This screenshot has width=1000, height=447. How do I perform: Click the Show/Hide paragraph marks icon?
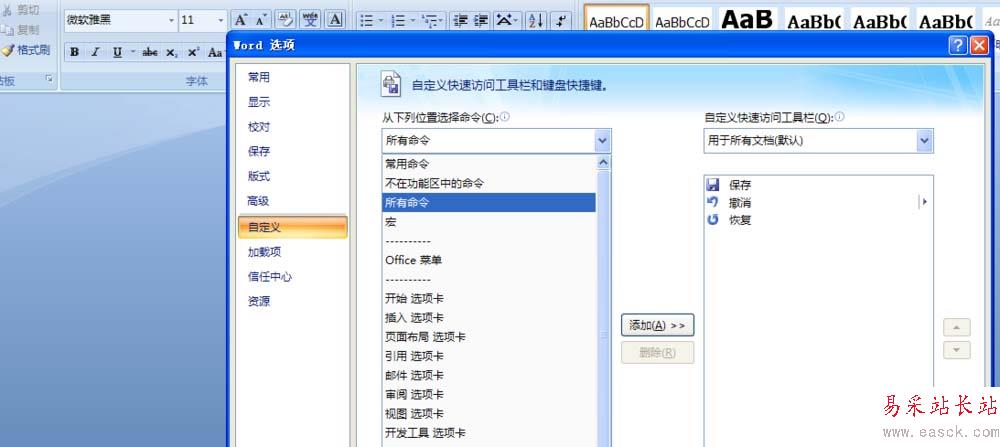point(560,20)
